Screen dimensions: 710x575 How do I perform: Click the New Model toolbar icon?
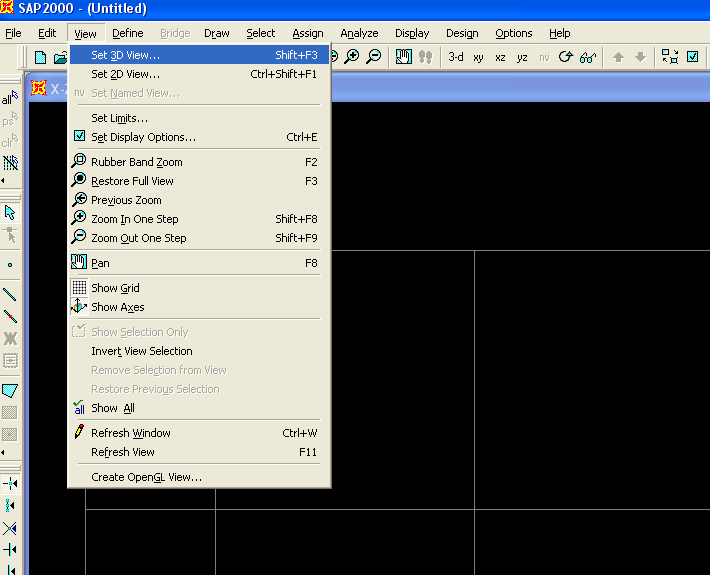(41, 58)
